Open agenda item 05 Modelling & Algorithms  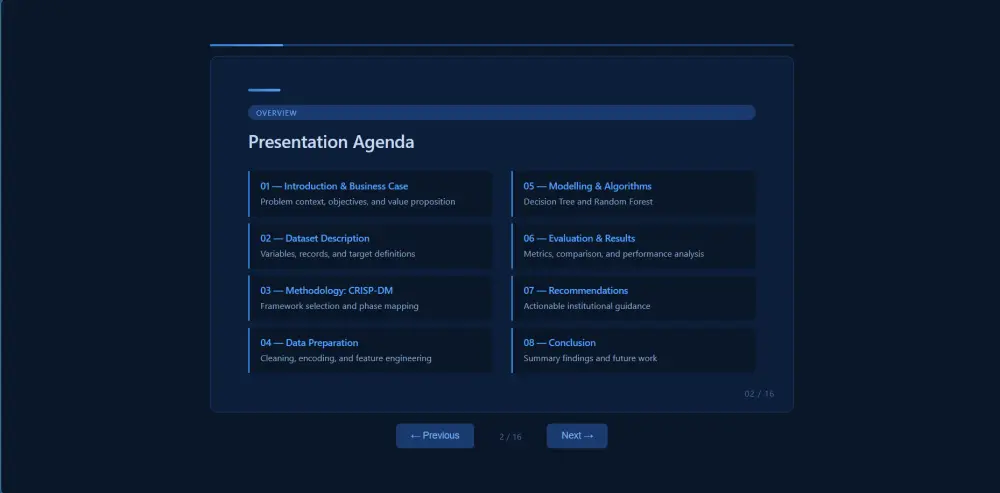click(x=633, y=194)
